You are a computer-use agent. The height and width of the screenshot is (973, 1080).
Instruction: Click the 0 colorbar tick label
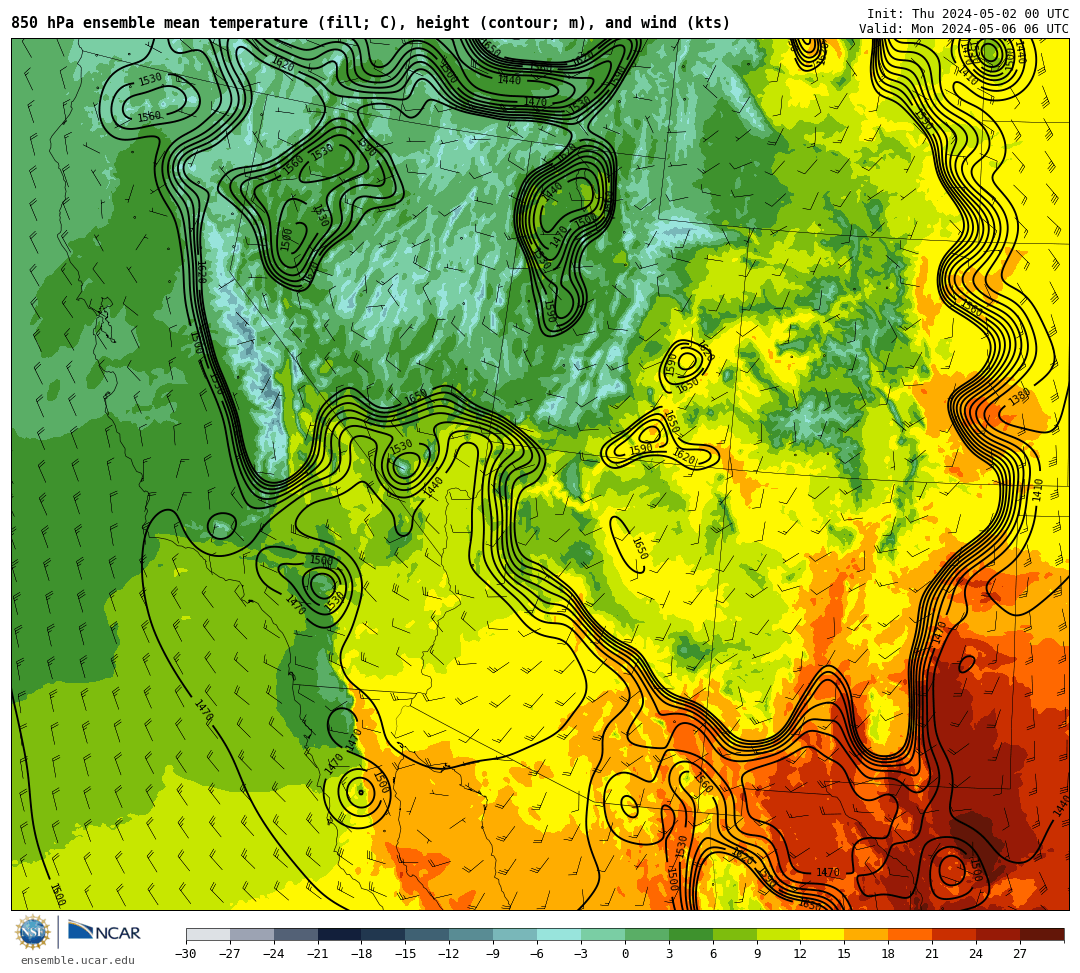(625, 954)
